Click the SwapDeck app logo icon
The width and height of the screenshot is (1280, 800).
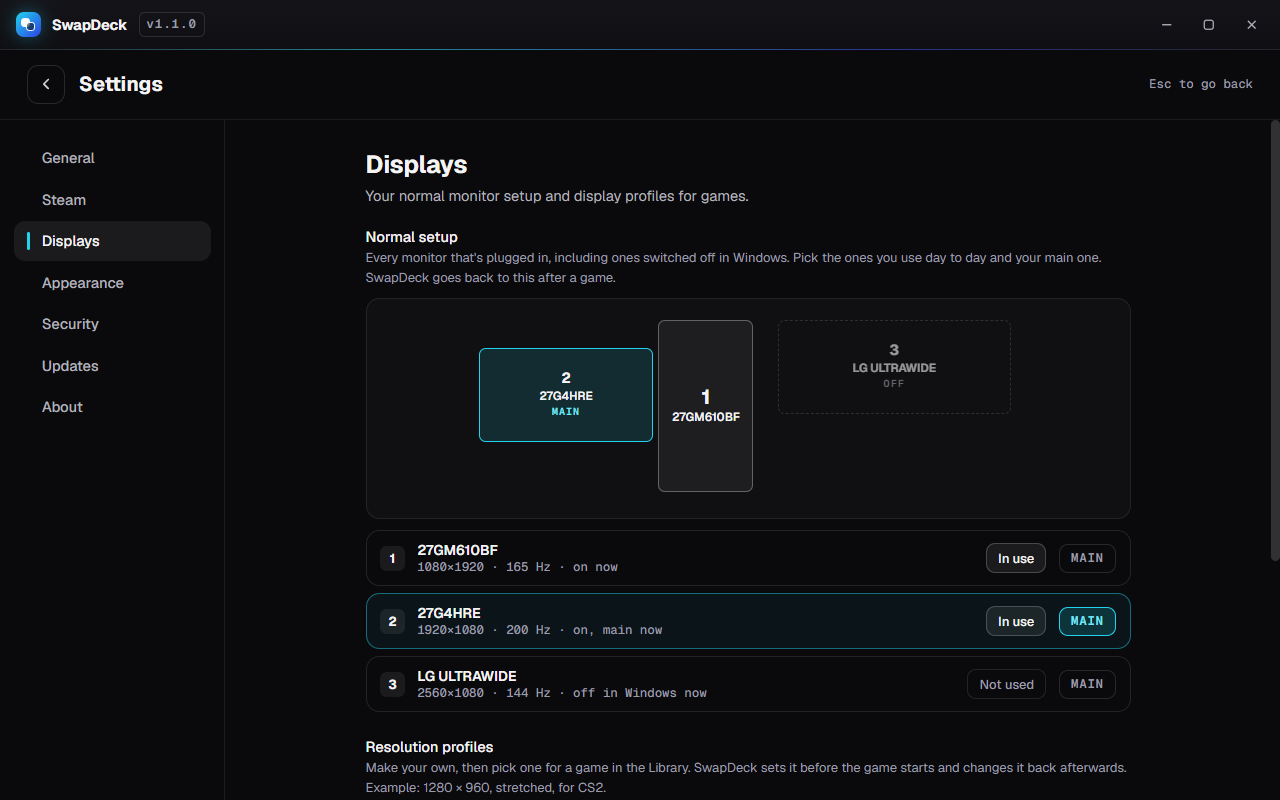tap(28, 24)
